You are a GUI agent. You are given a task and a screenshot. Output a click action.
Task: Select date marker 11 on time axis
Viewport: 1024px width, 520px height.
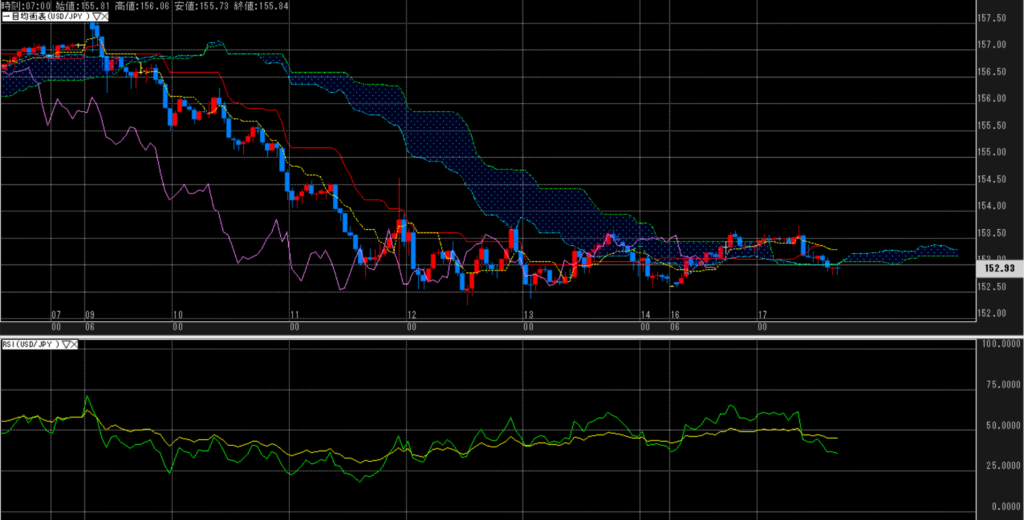tap(294, 314)
